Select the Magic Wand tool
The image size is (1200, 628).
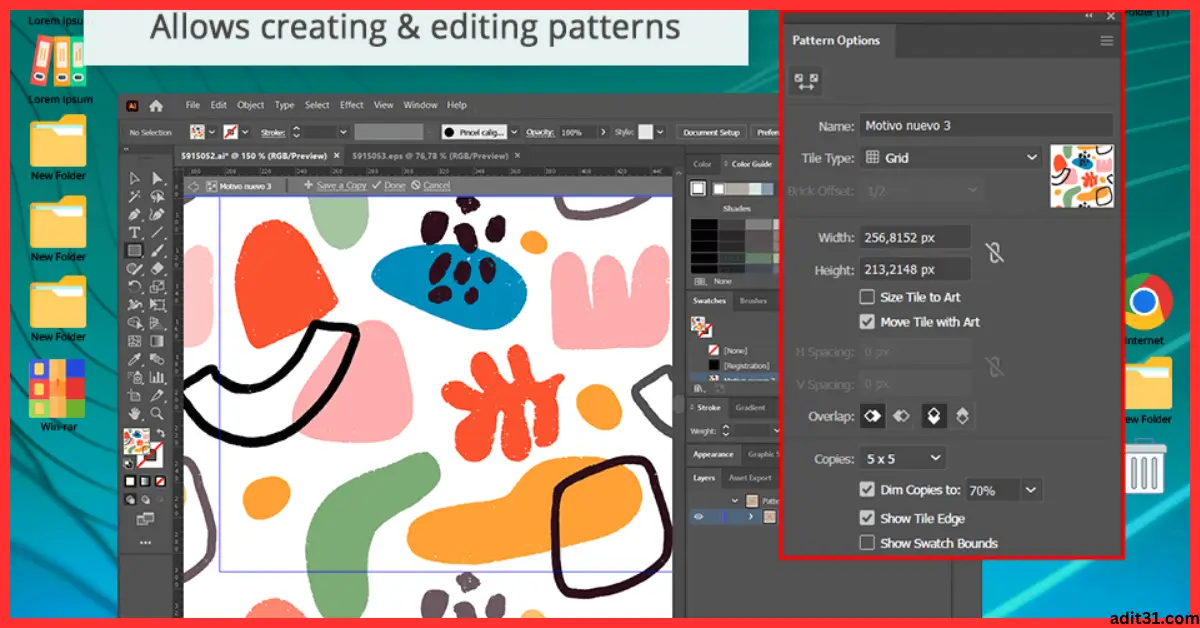[x=134, y=196]
